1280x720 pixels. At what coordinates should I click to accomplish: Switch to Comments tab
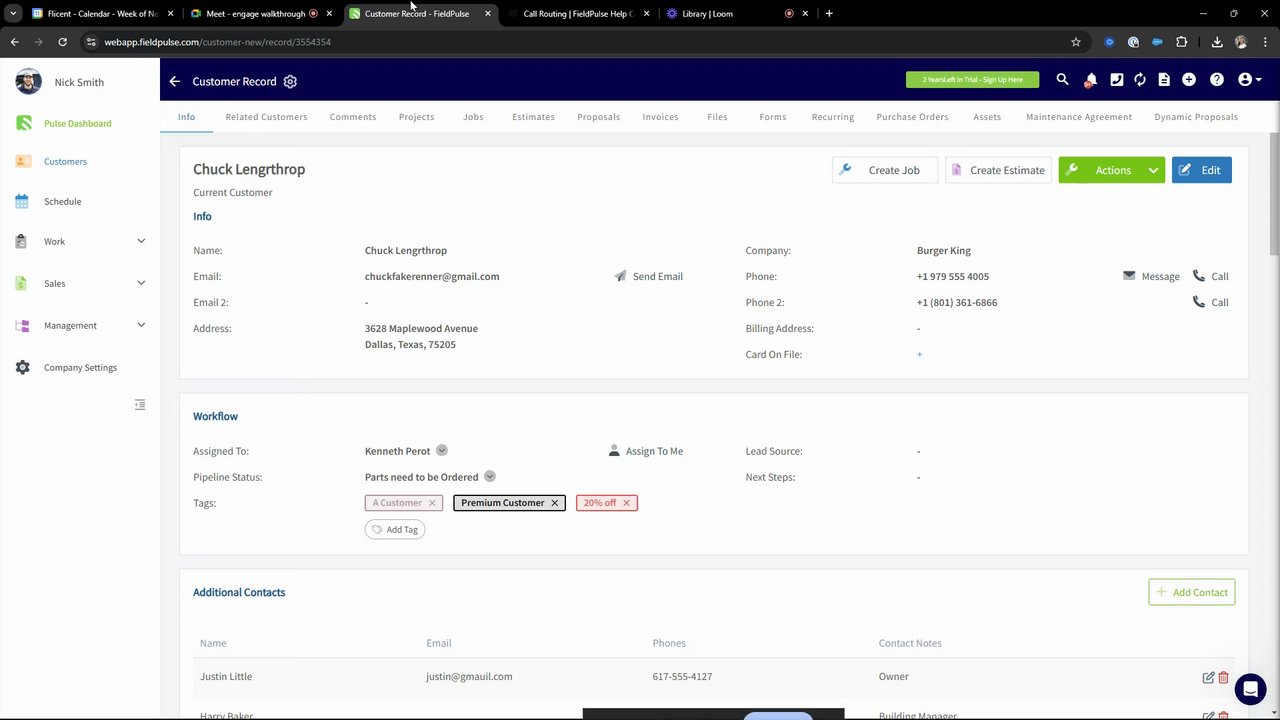[x=353, y=117]
